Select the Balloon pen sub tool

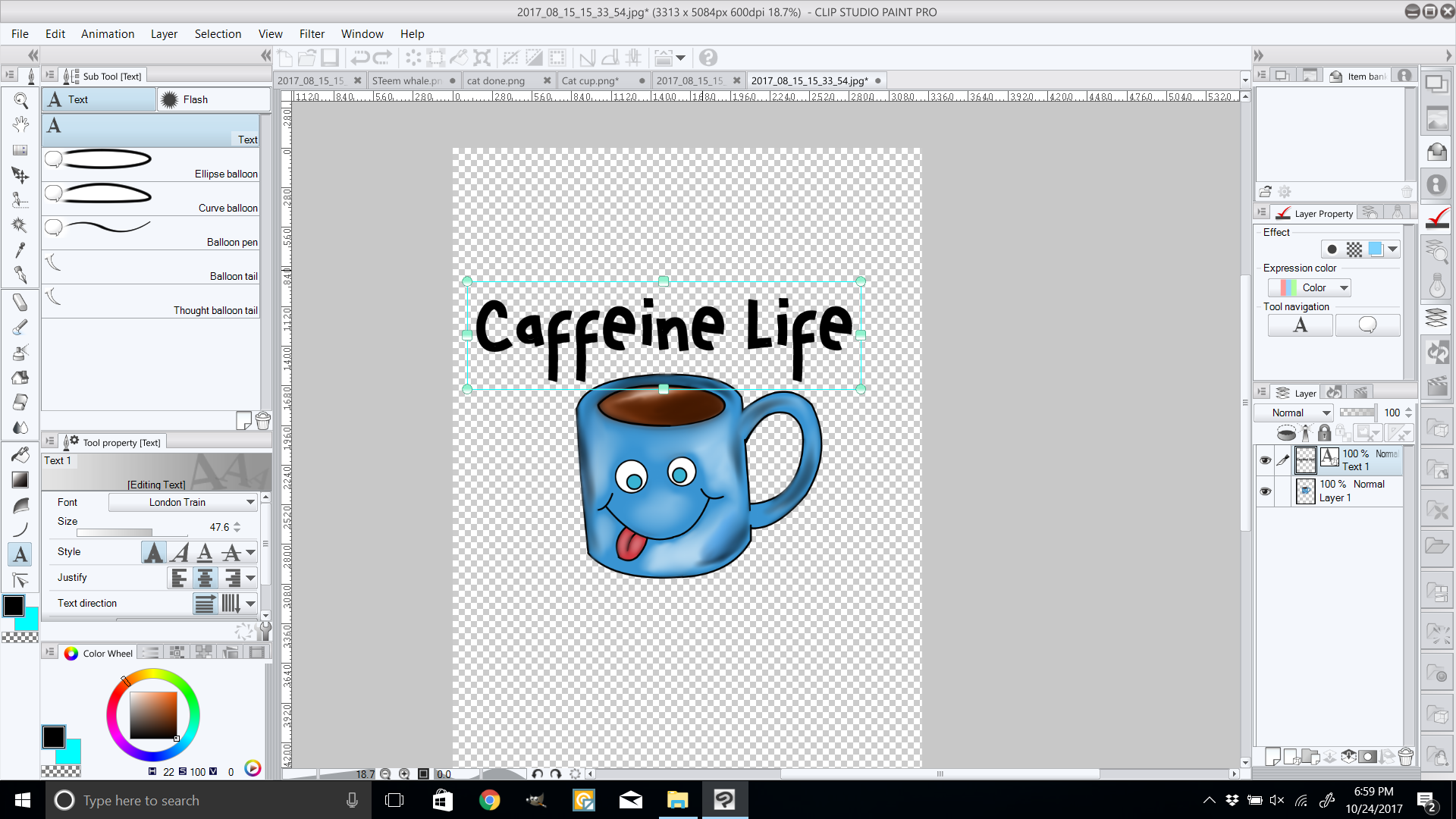coord(151,233)
